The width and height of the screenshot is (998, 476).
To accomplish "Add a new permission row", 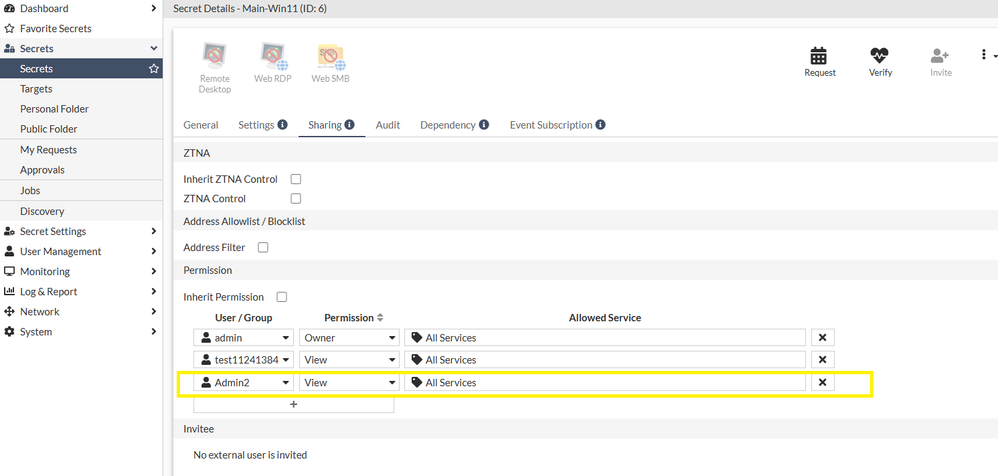I will 293,404.
